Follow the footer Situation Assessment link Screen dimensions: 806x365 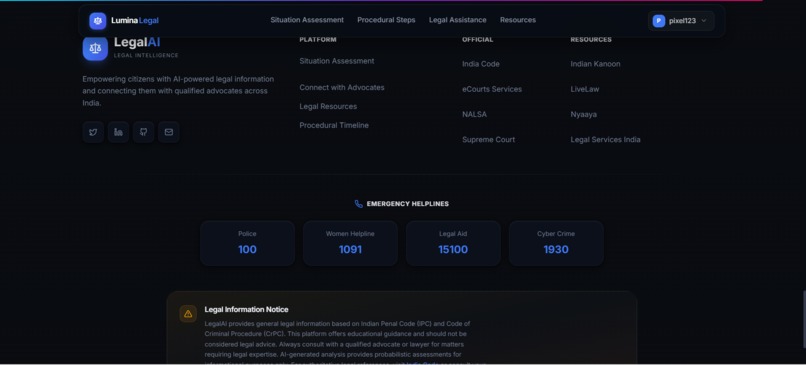[337, 61]
